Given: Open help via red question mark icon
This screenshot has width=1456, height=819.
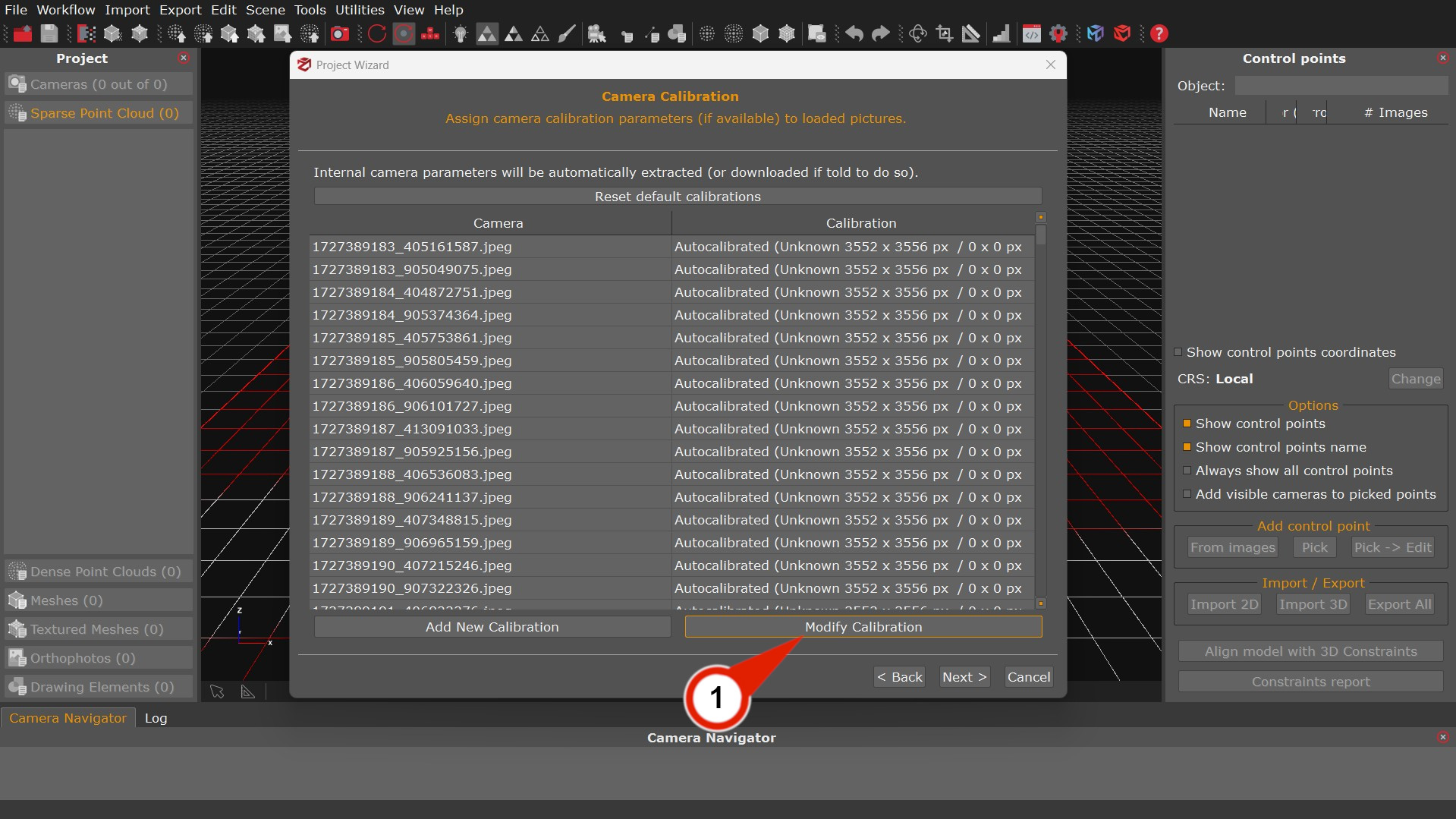Looking at the screenshot, I should coord(1159,33).
